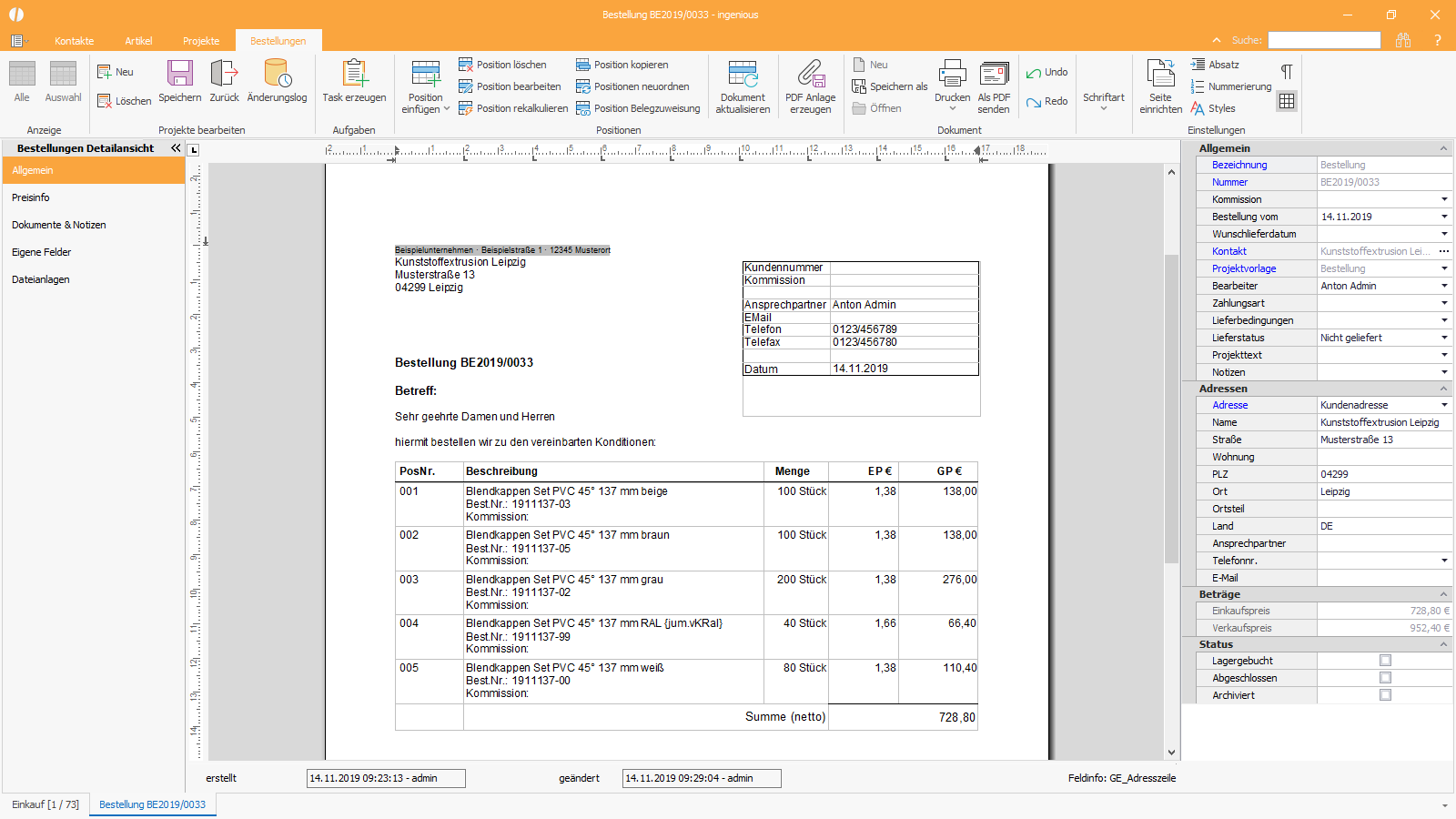
Task: Create new order with Neu
Action: click(x=116, y=72)
